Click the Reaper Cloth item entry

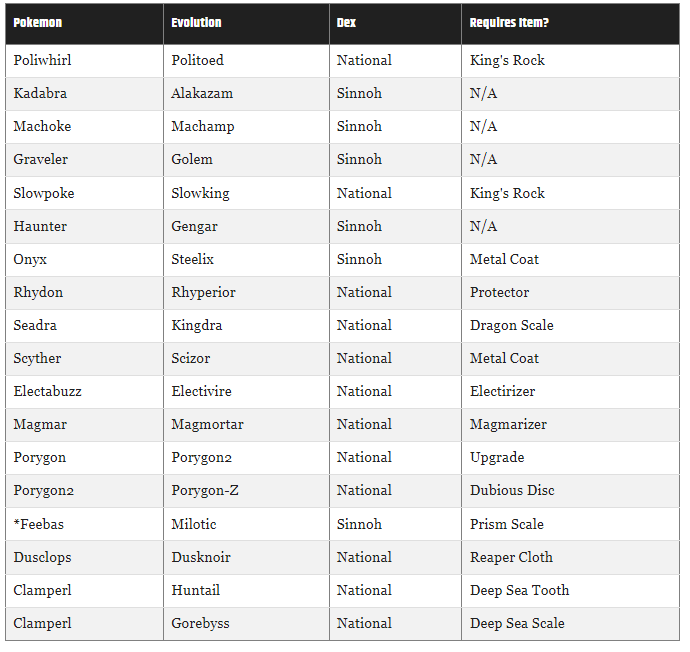(x=511, y=557)
